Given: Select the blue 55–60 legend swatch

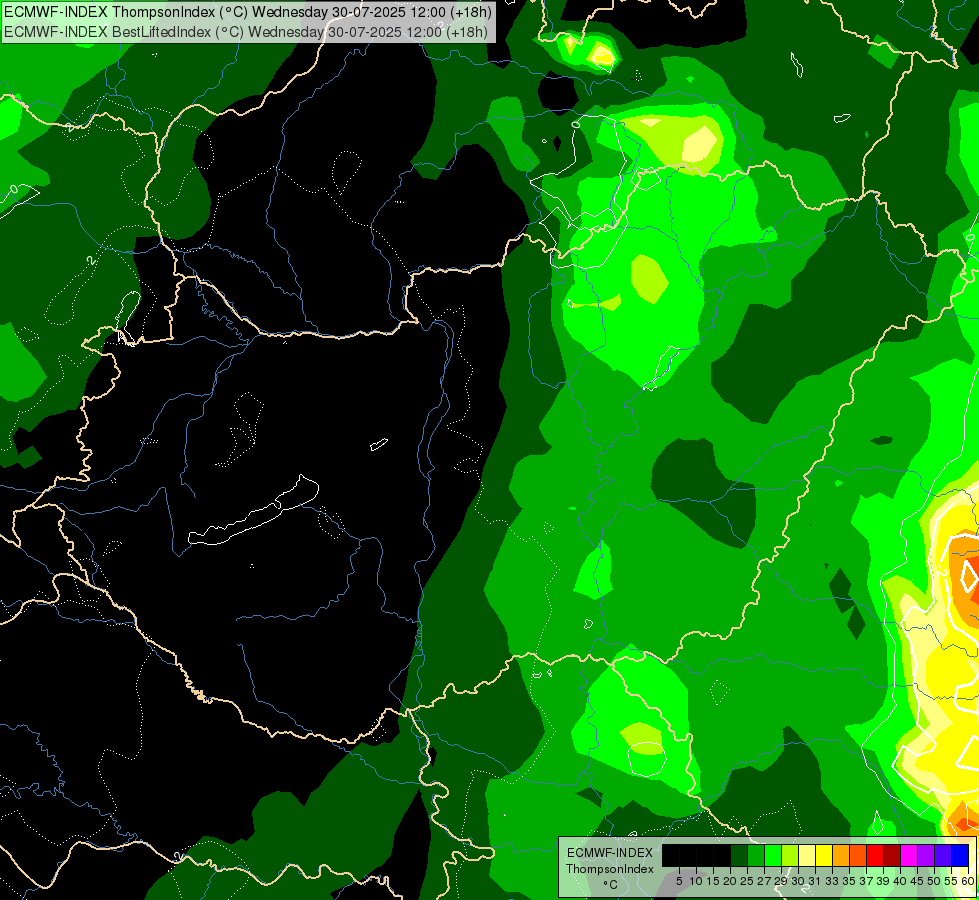Looking at the screenshot, I should pyautogui.click(x=960, y=855).
